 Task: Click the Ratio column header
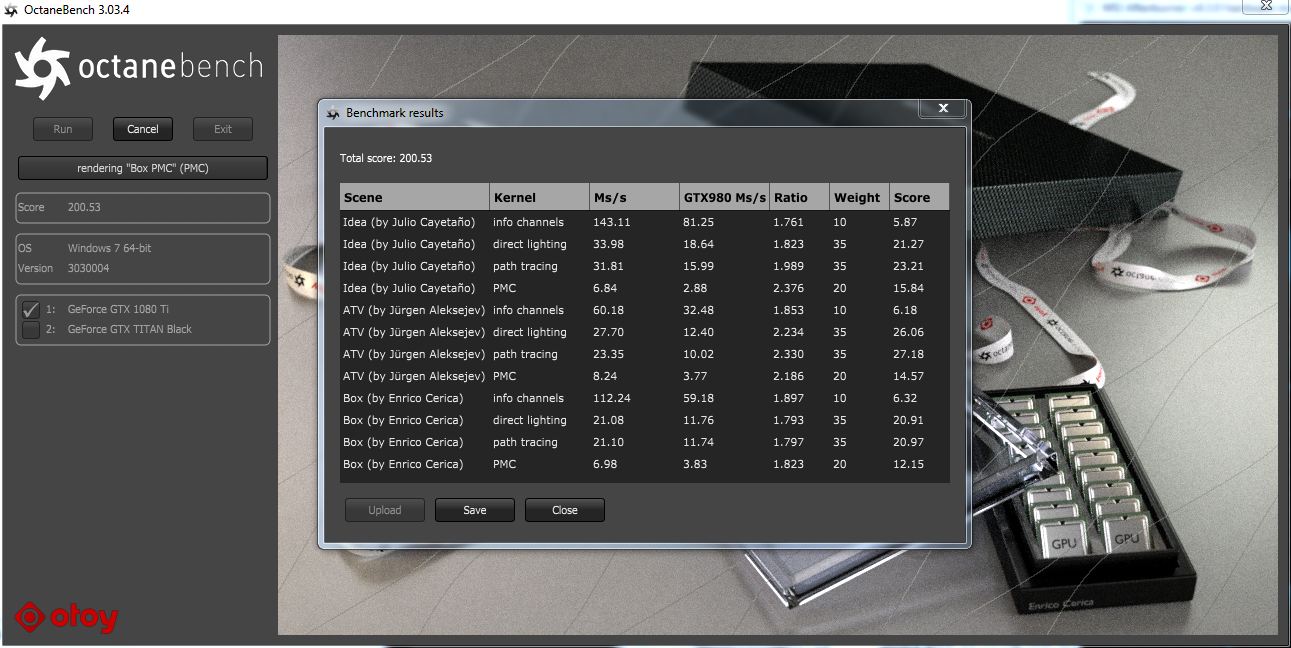tap(799, 197)
